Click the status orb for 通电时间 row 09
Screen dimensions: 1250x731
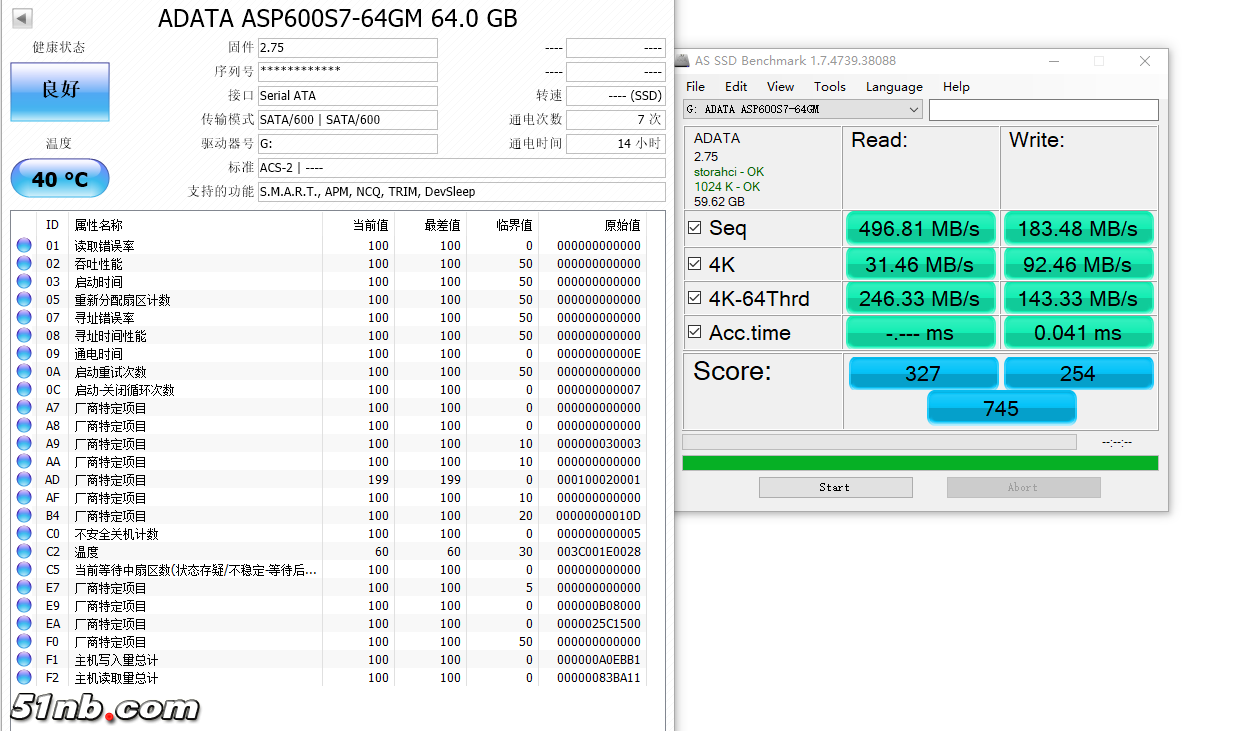(24, 354)
